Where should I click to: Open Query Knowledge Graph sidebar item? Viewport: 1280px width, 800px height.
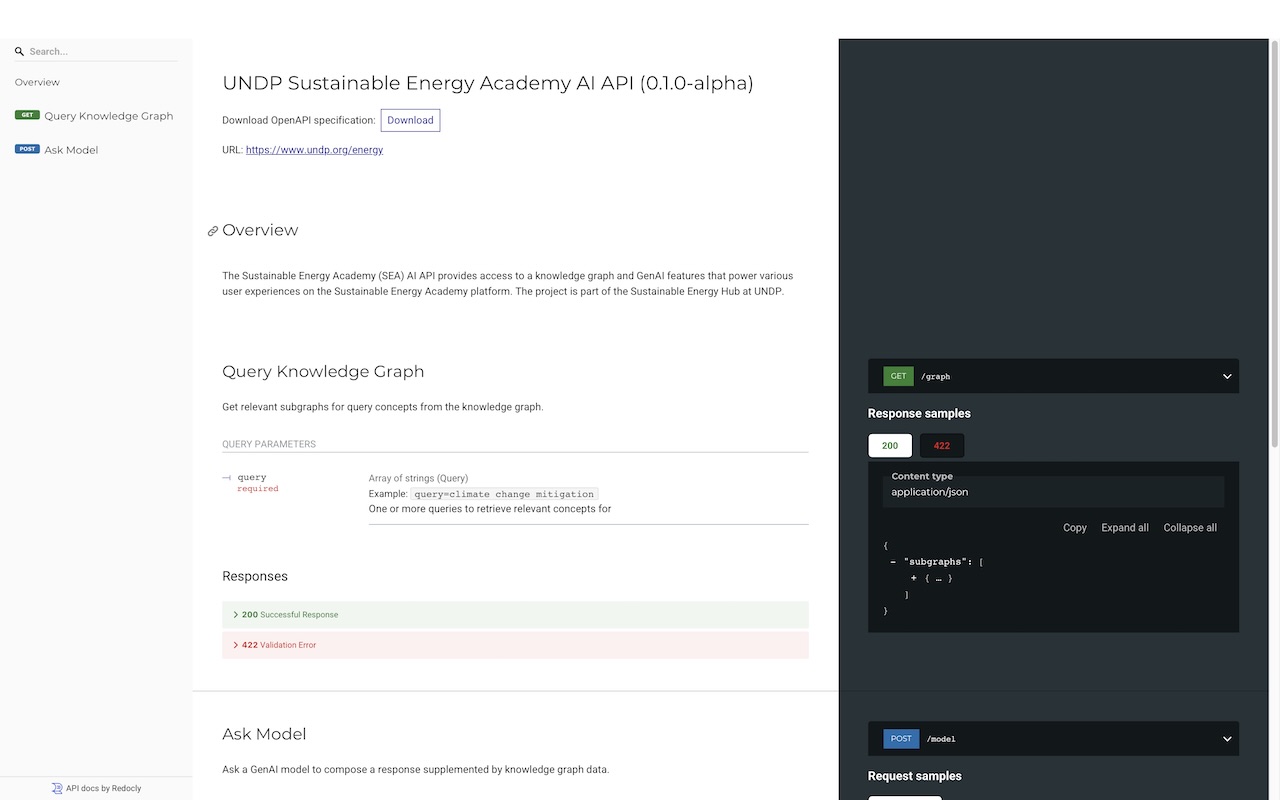[96, 116]
